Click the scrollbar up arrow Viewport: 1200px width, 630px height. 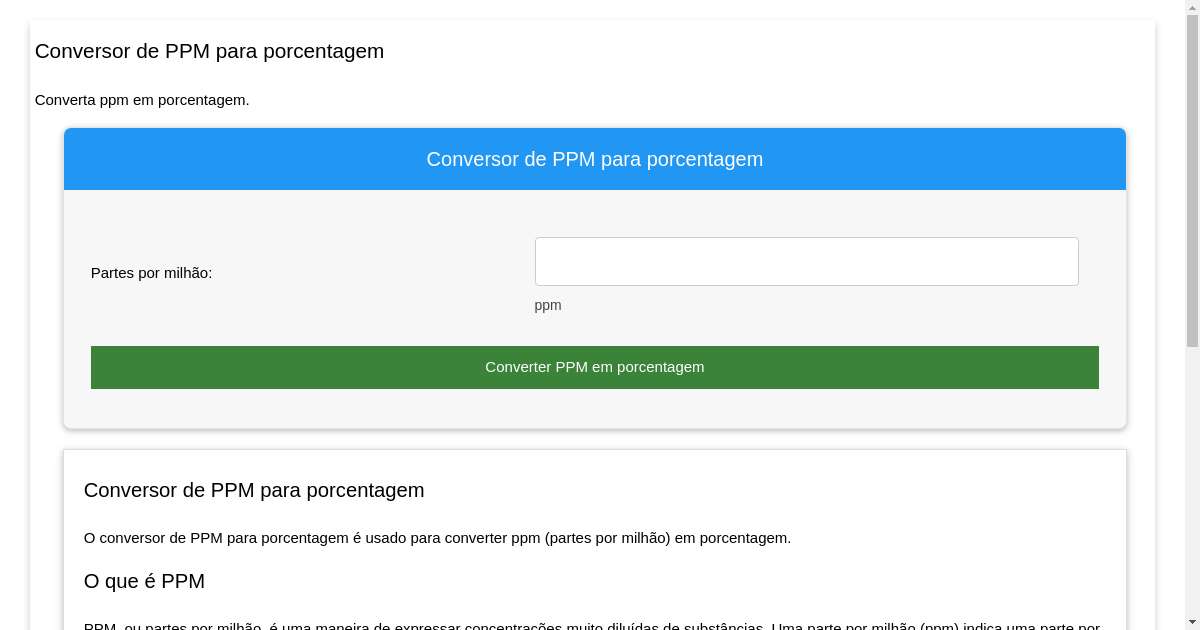(1192, 7)
